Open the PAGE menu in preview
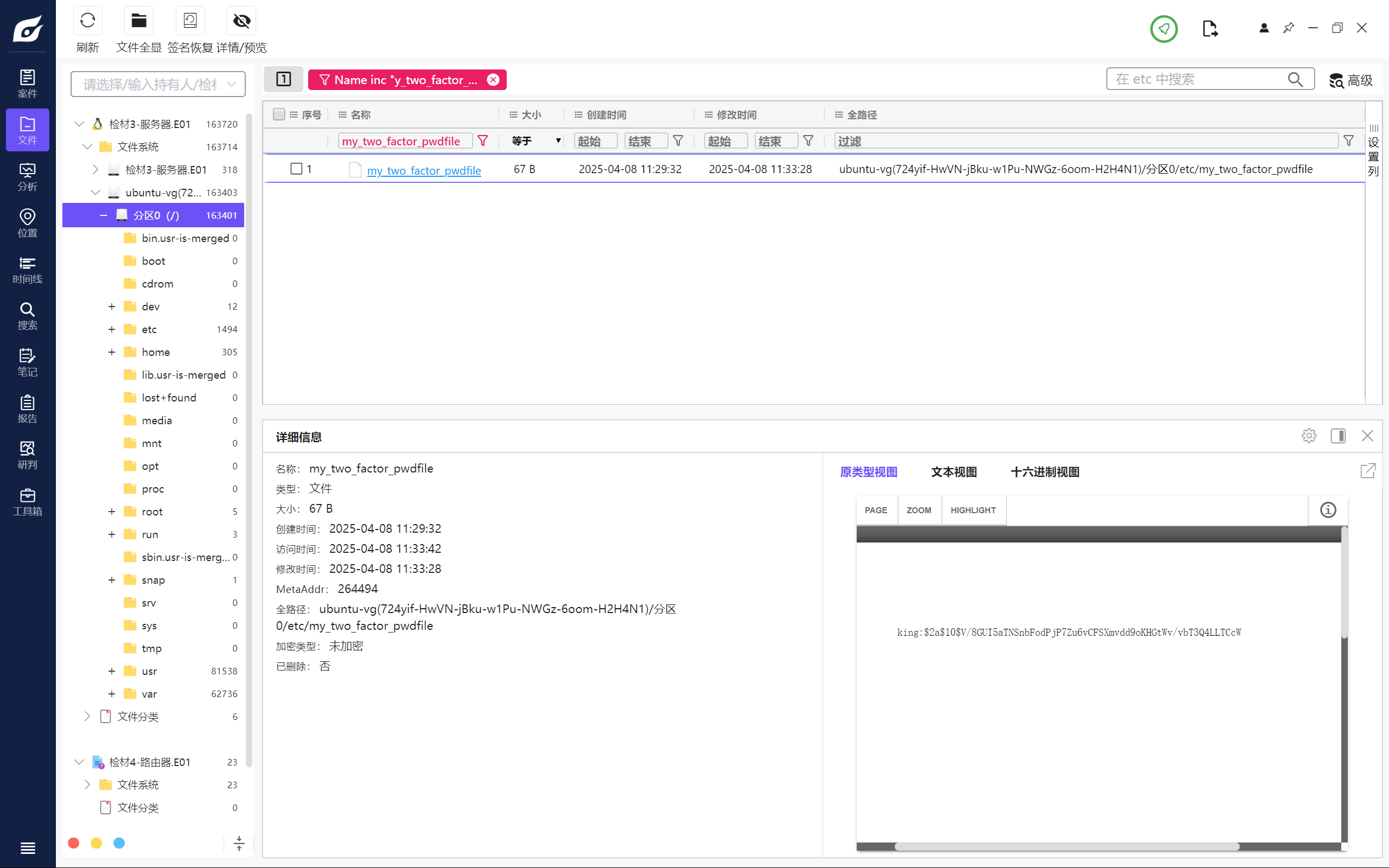1389x868 pixels. pos(876,510)
